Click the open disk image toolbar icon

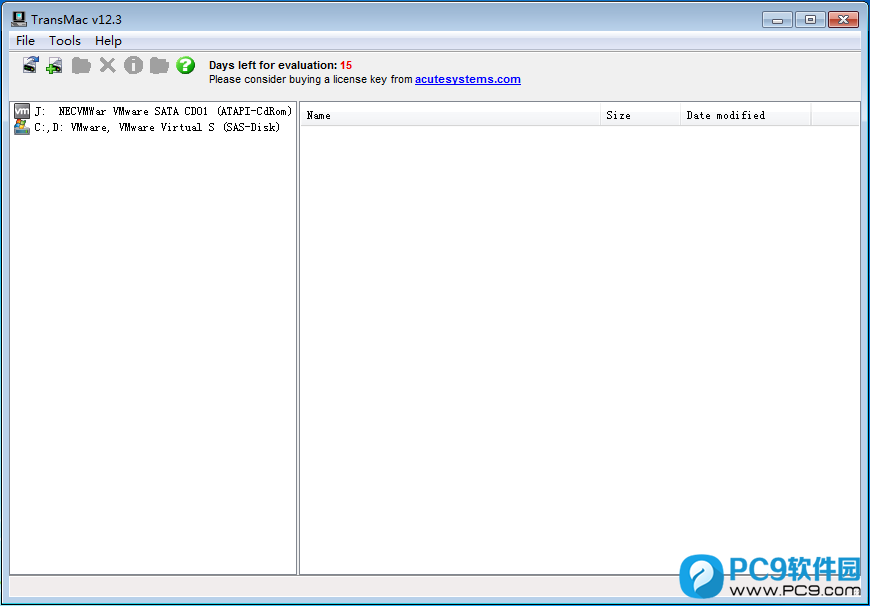tap(31, 65)
